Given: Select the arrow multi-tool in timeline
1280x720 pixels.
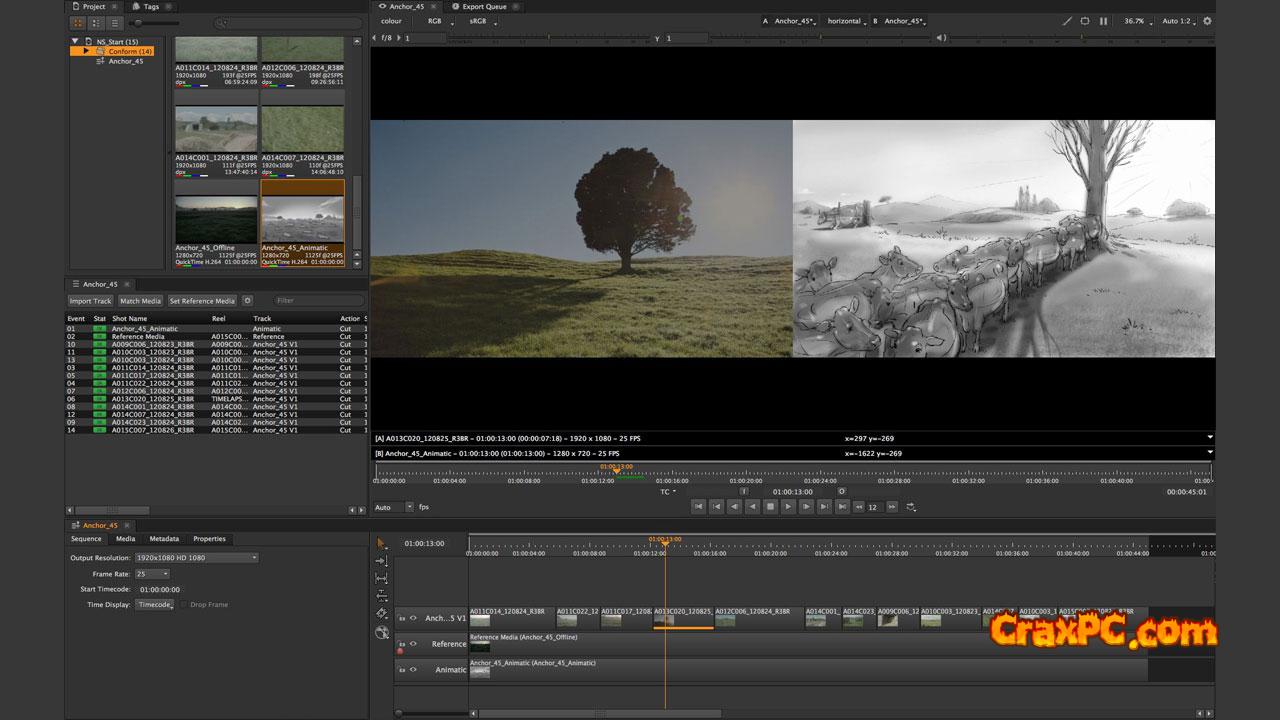Looking at the screenshot, I should click(381, 543).
